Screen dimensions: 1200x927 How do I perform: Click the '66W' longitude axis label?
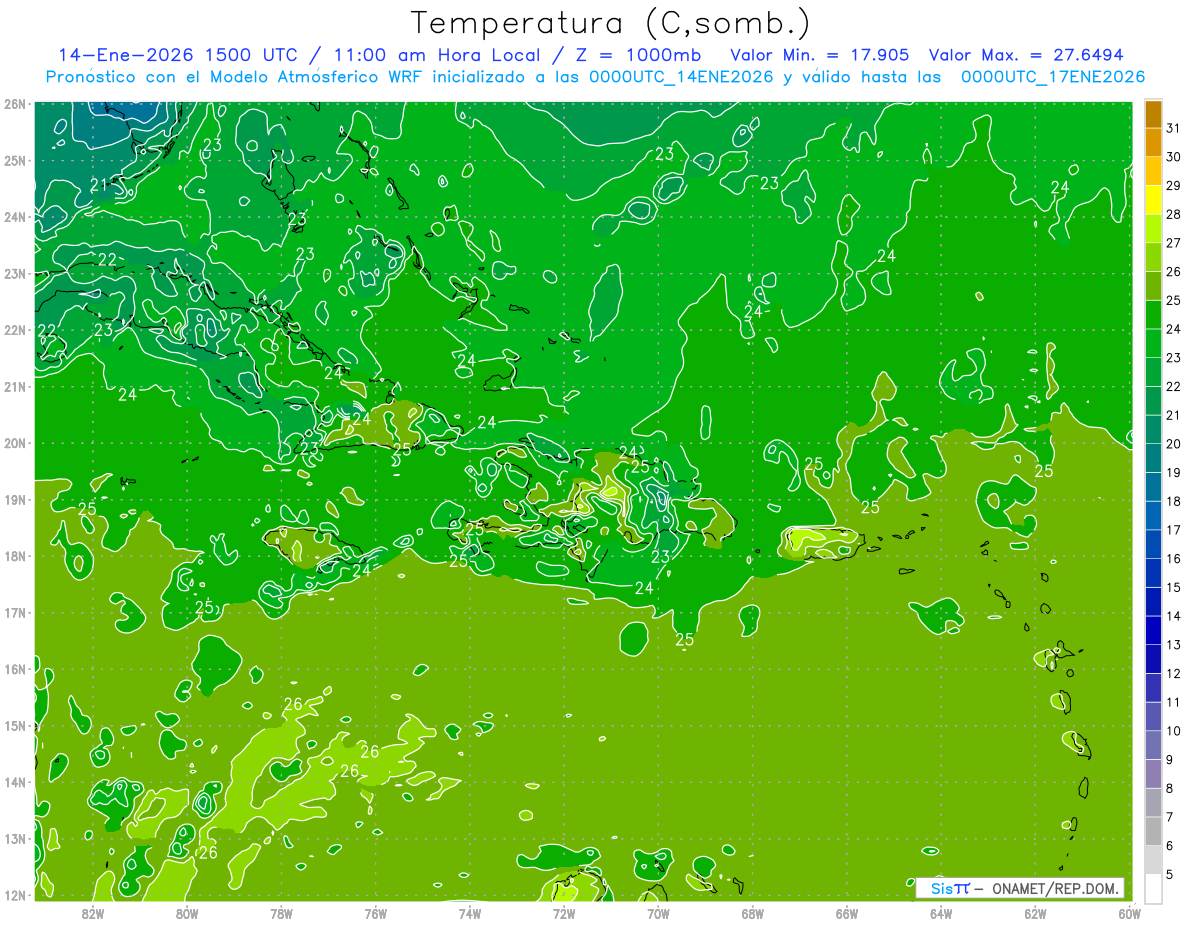(846, 912)
